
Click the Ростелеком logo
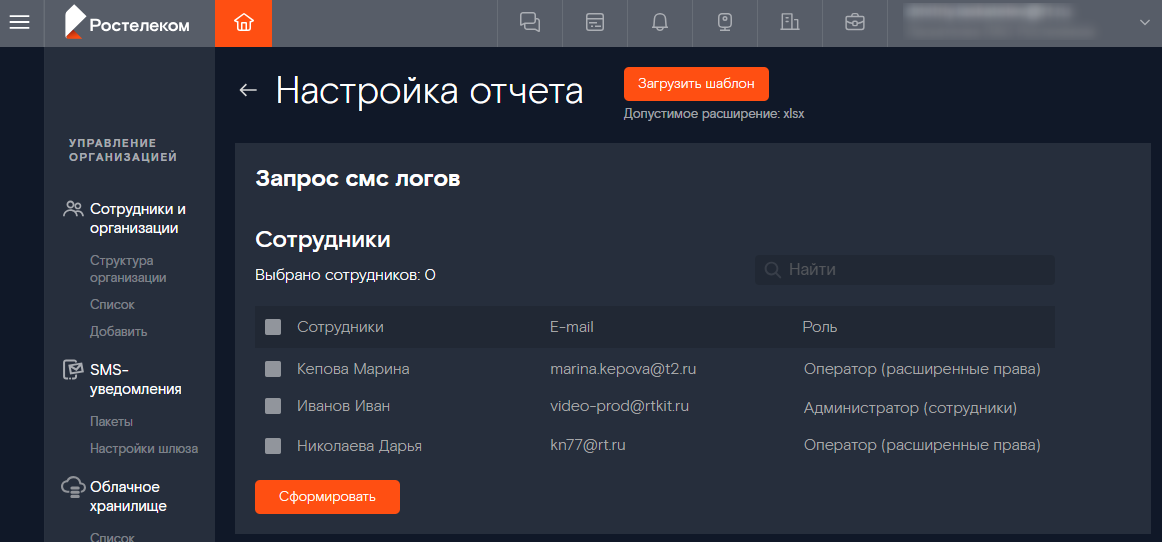pos(127,23)
